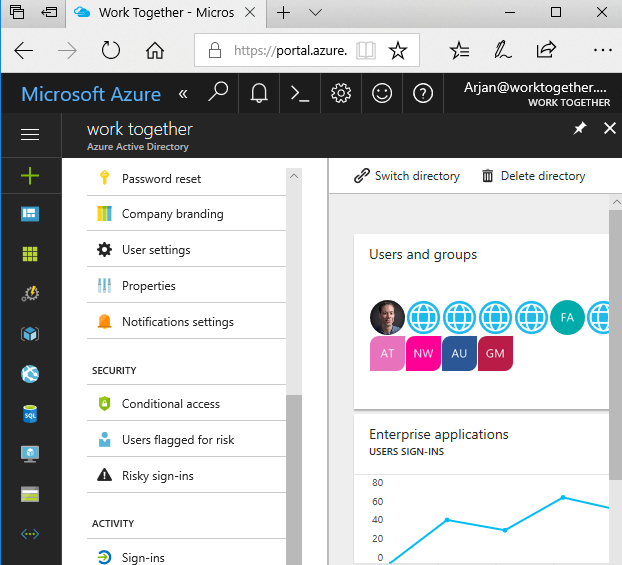Open Azure portal search magnifier

point(218,93)
